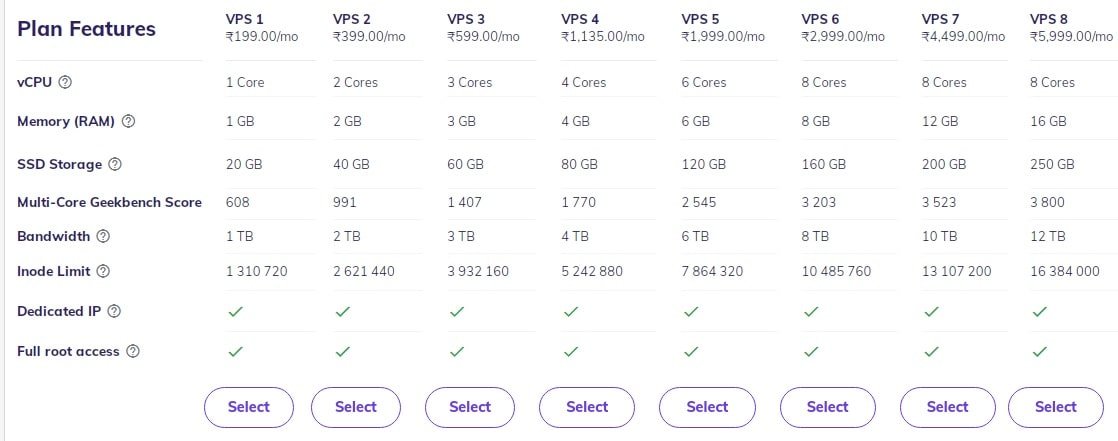The height and width of the screenshot is (441, 1118).
Task: Select the VPS 2 plan
Action: click(356, 407)
